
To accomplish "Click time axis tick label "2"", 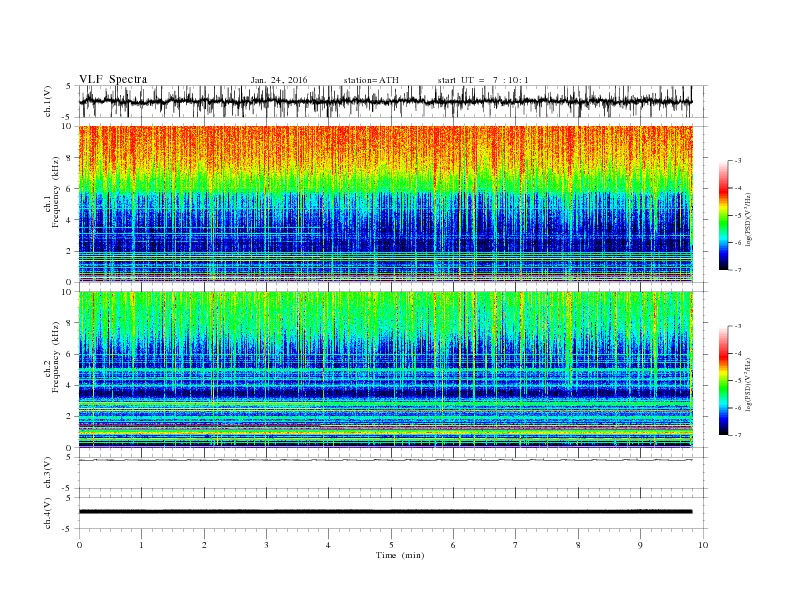I will (204, 545).
